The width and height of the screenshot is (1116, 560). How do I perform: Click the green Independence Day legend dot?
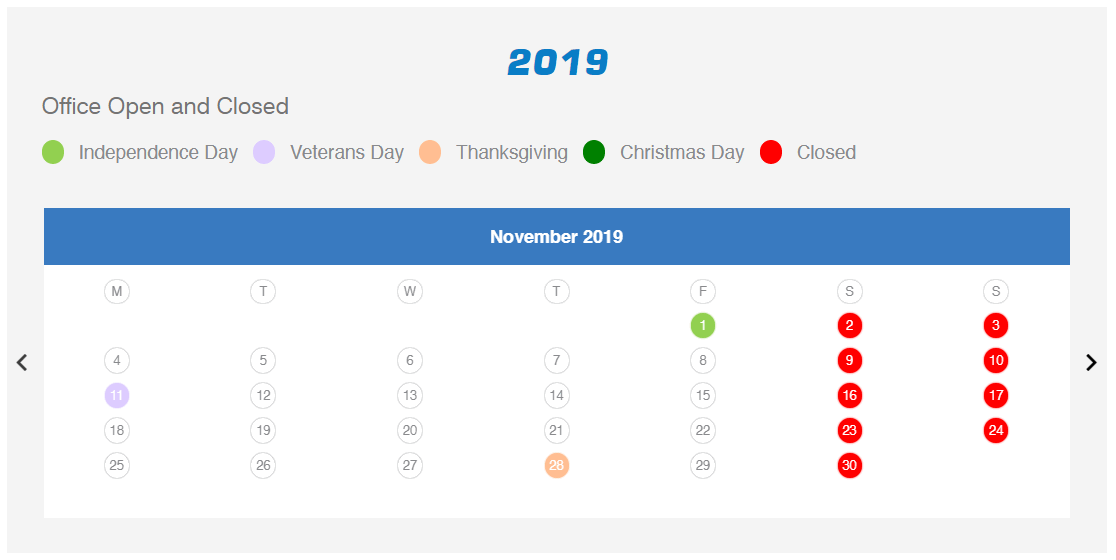click(53, 152)
